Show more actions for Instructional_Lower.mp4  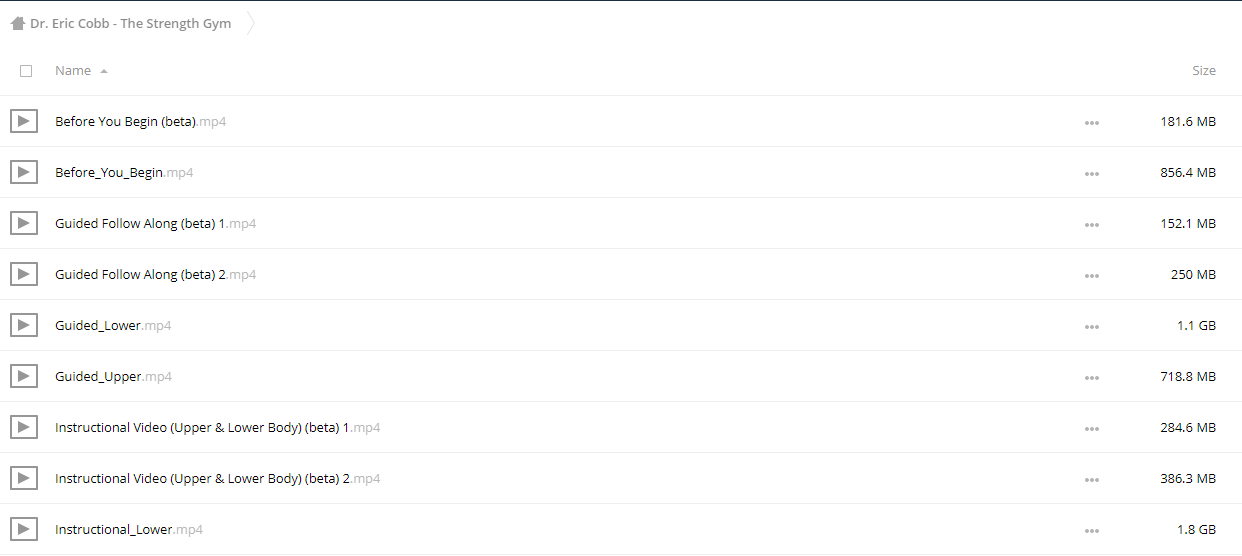(1091, 531)
